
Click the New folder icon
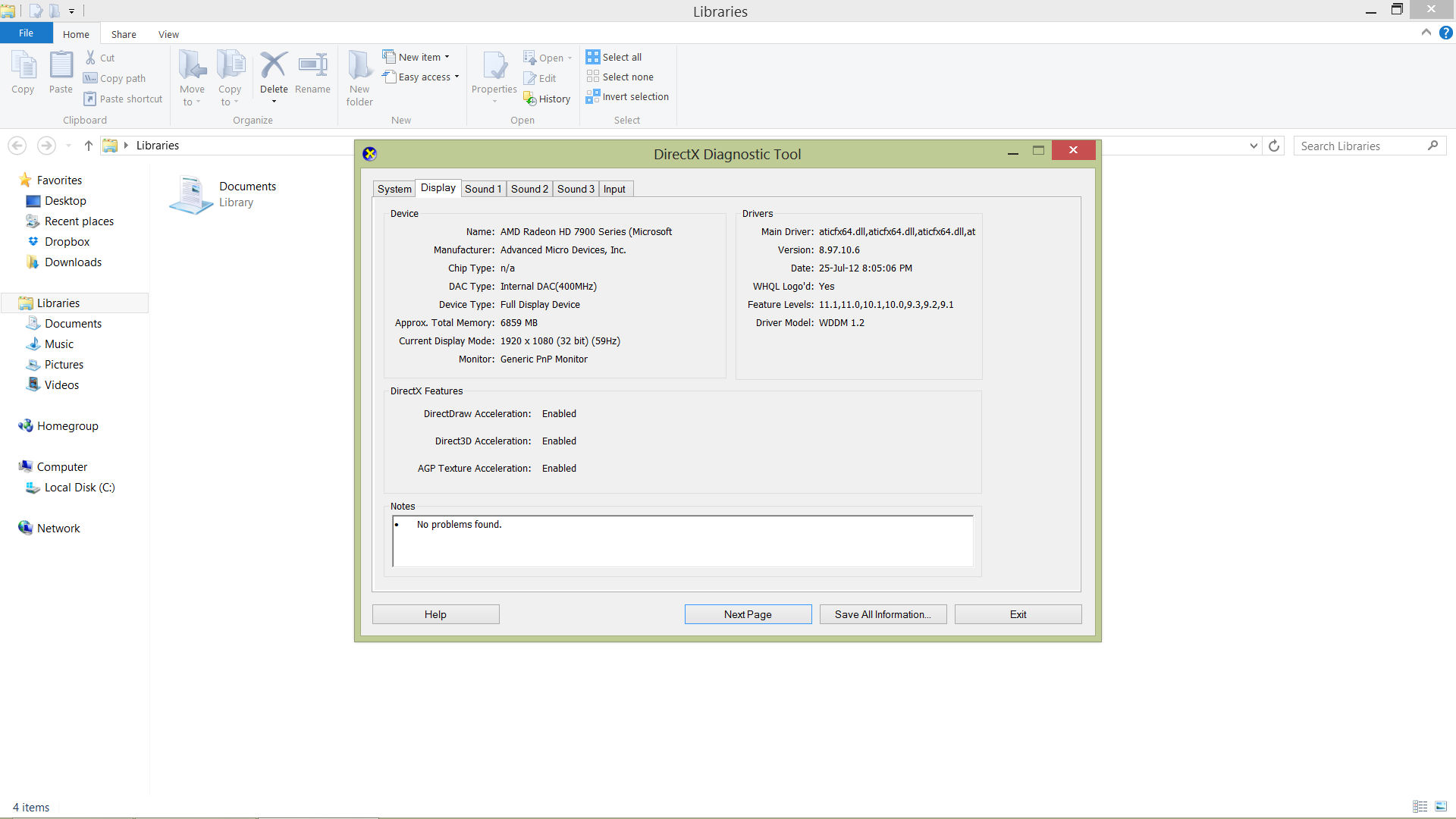click(359, 65)
